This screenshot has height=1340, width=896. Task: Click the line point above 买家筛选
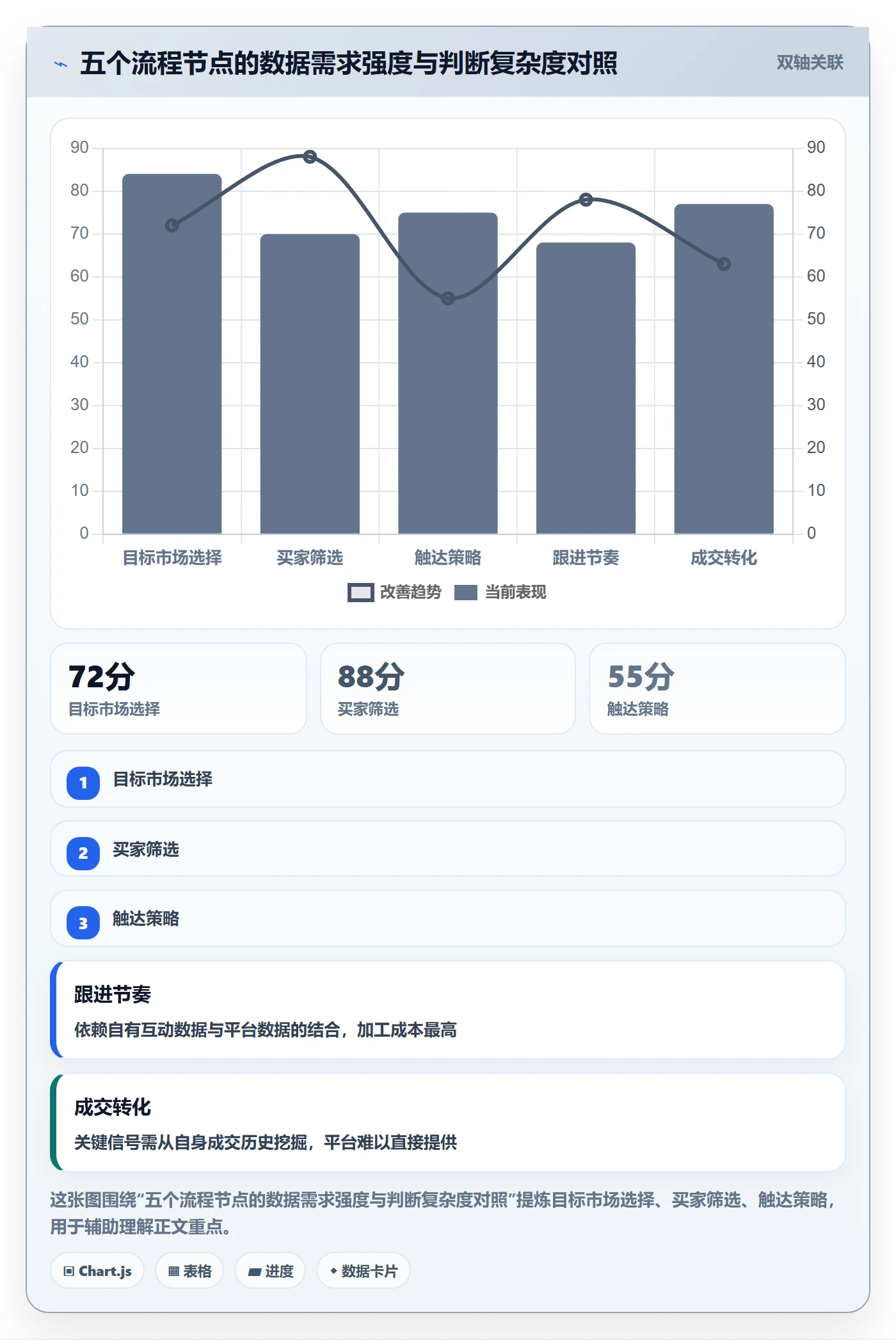tap(310, 157)
